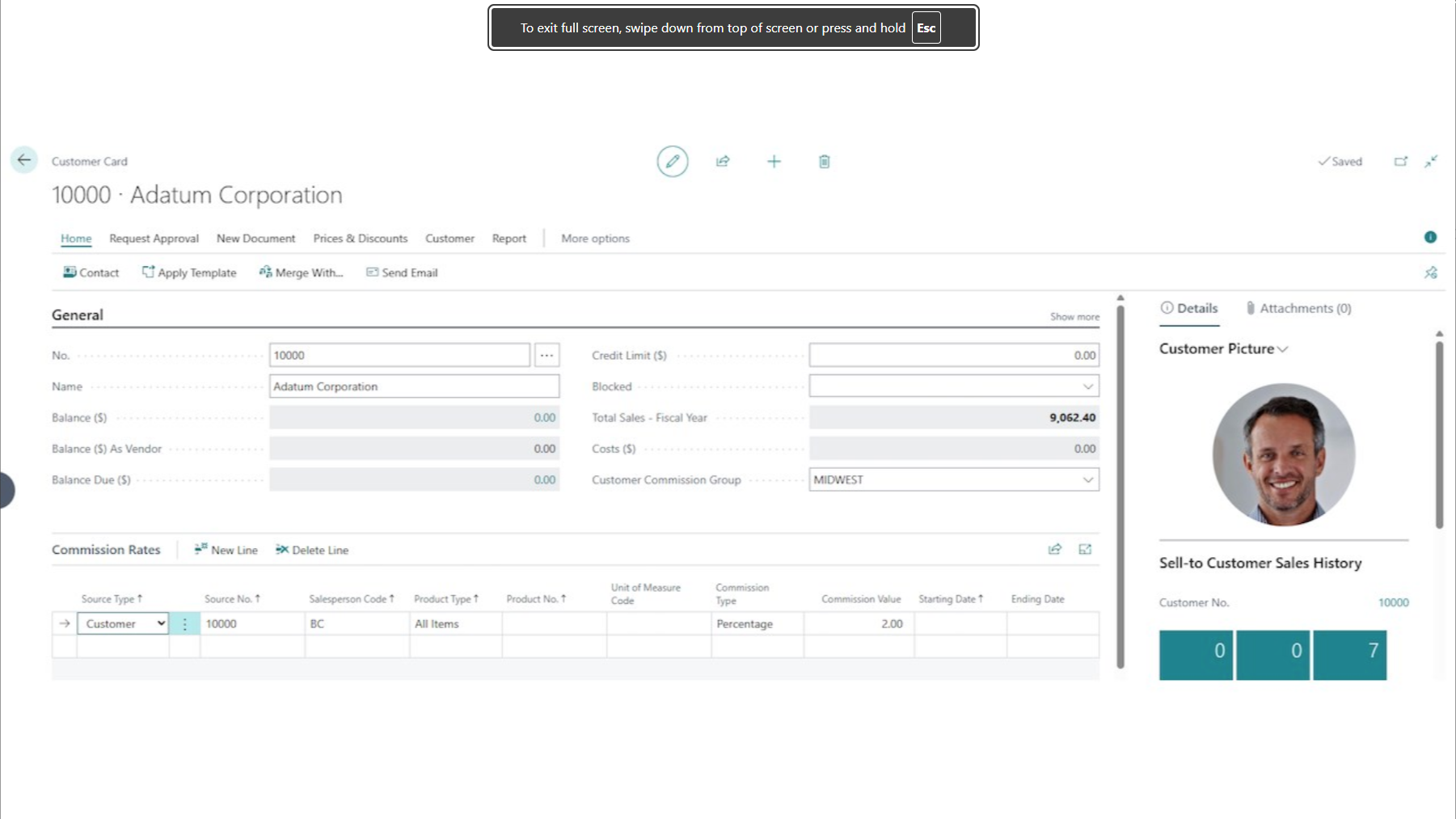Click the collapse full-screen arrows icon
Screen dimensions: 1456x819
coord(1431,162)
